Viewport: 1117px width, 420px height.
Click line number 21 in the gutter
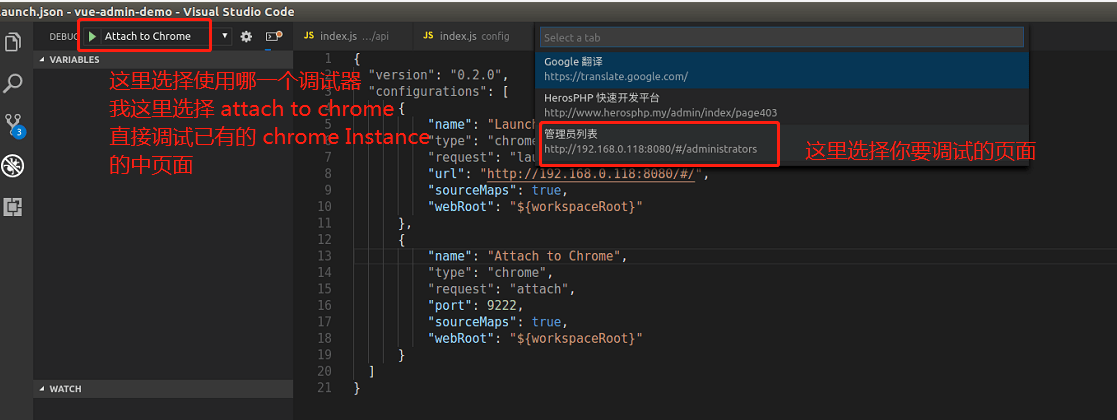[x=325, y=388]
